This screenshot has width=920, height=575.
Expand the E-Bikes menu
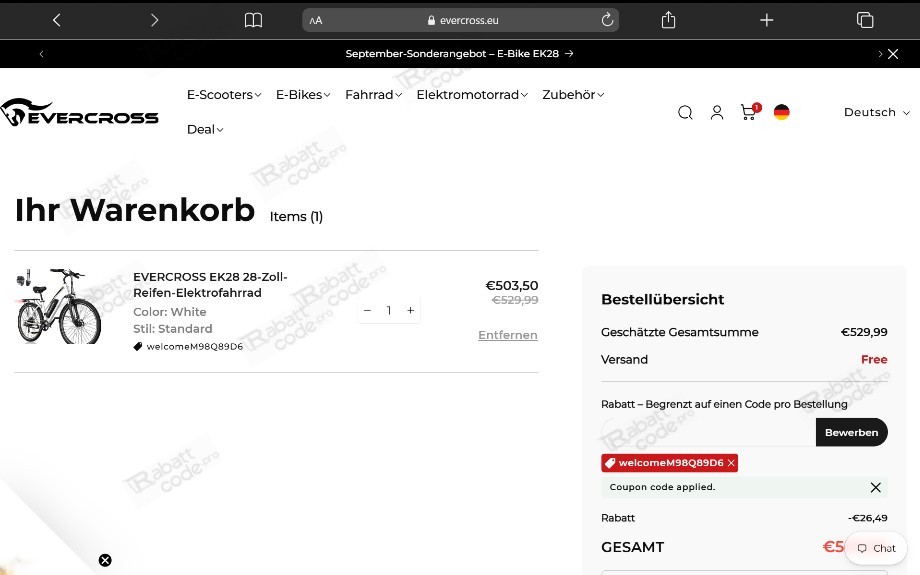coord(303,94)
